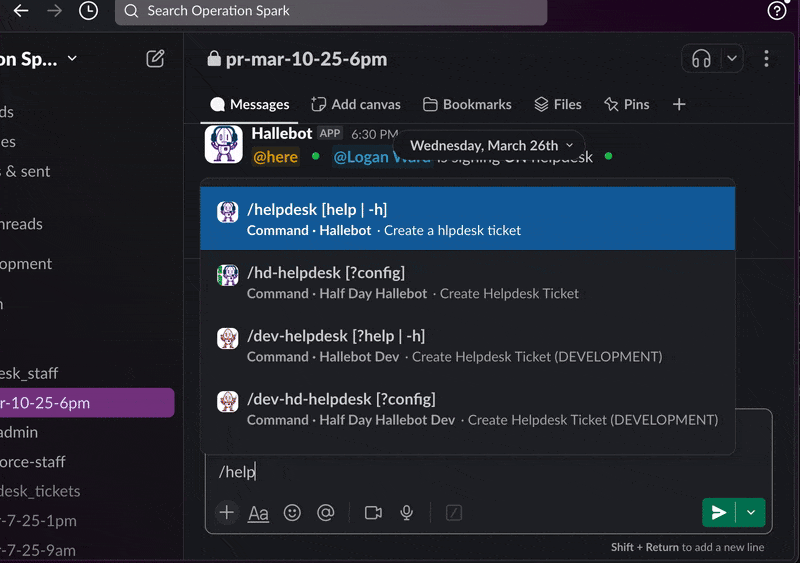
Task: Insert a mention with @ icon
Action: coord(326,512)
